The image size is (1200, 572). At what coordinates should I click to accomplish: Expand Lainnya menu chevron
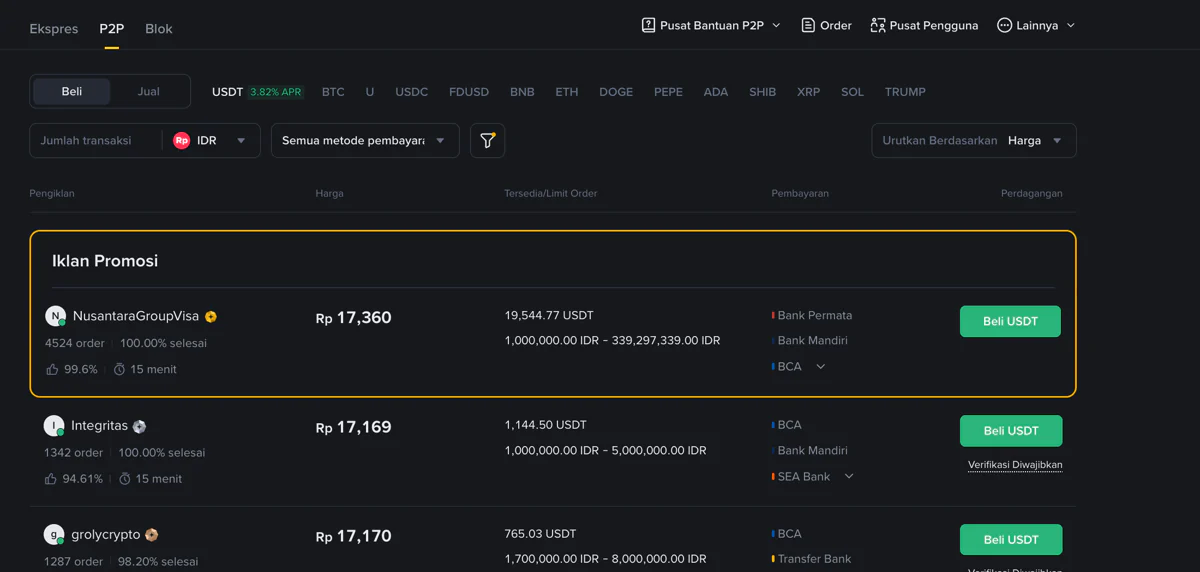tap(1071, 26)
